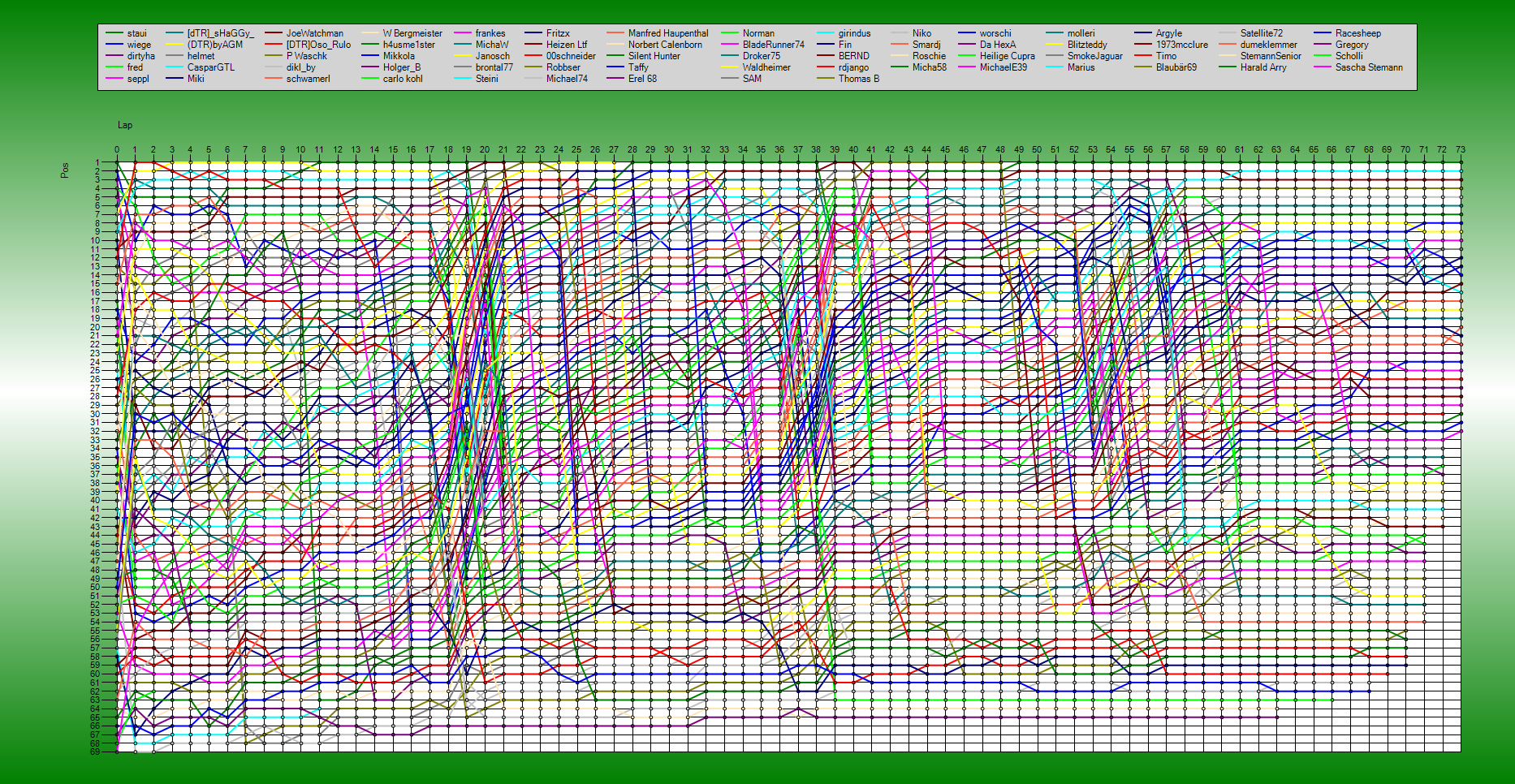This screenshot has height=784, width=1515.
Task: Click 'SmokeJaguar' legend entry
Action: 1095,56
